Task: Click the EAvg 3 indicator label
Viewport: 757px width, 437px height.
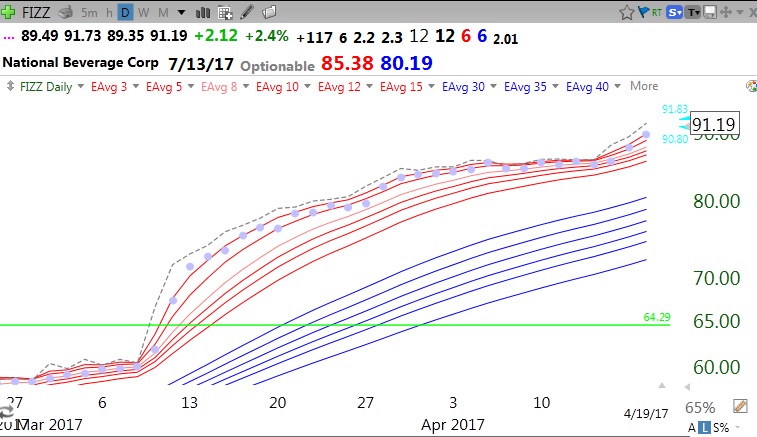Action: point(109,87)
